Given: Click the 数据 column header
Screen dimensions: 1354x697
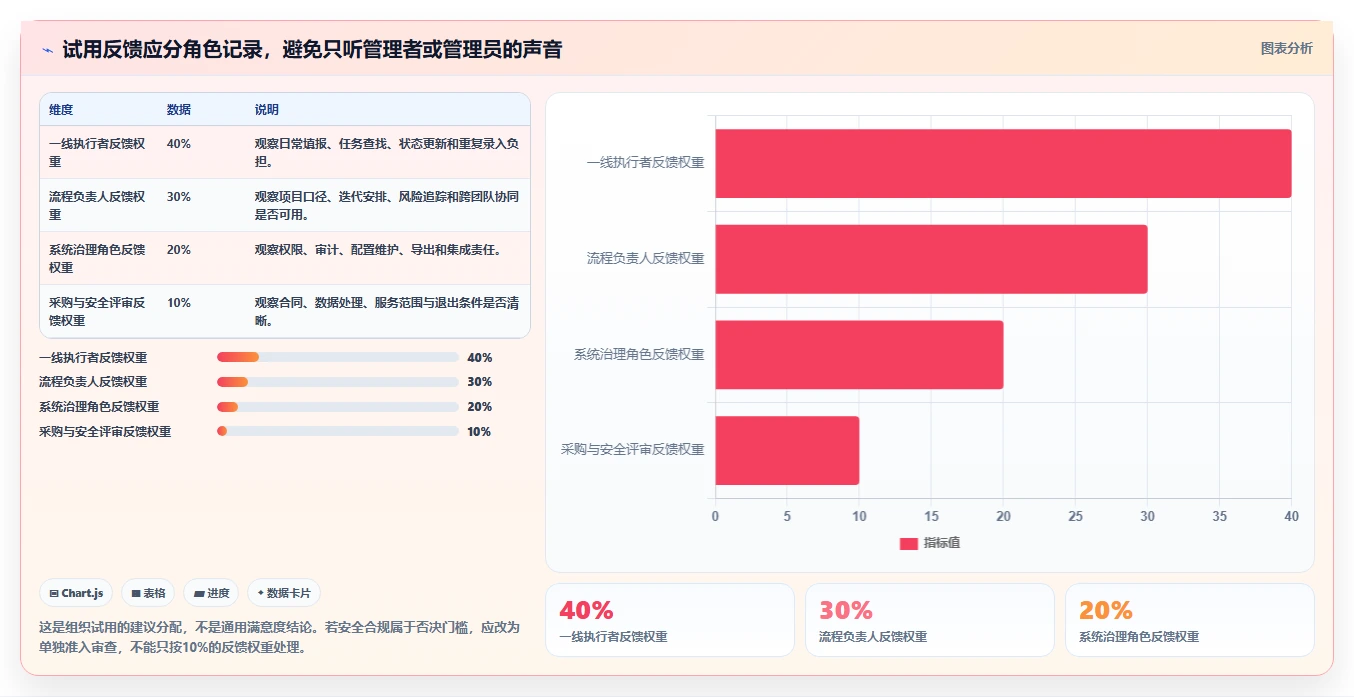Looking at the screenshot, I should click(179, 110).
